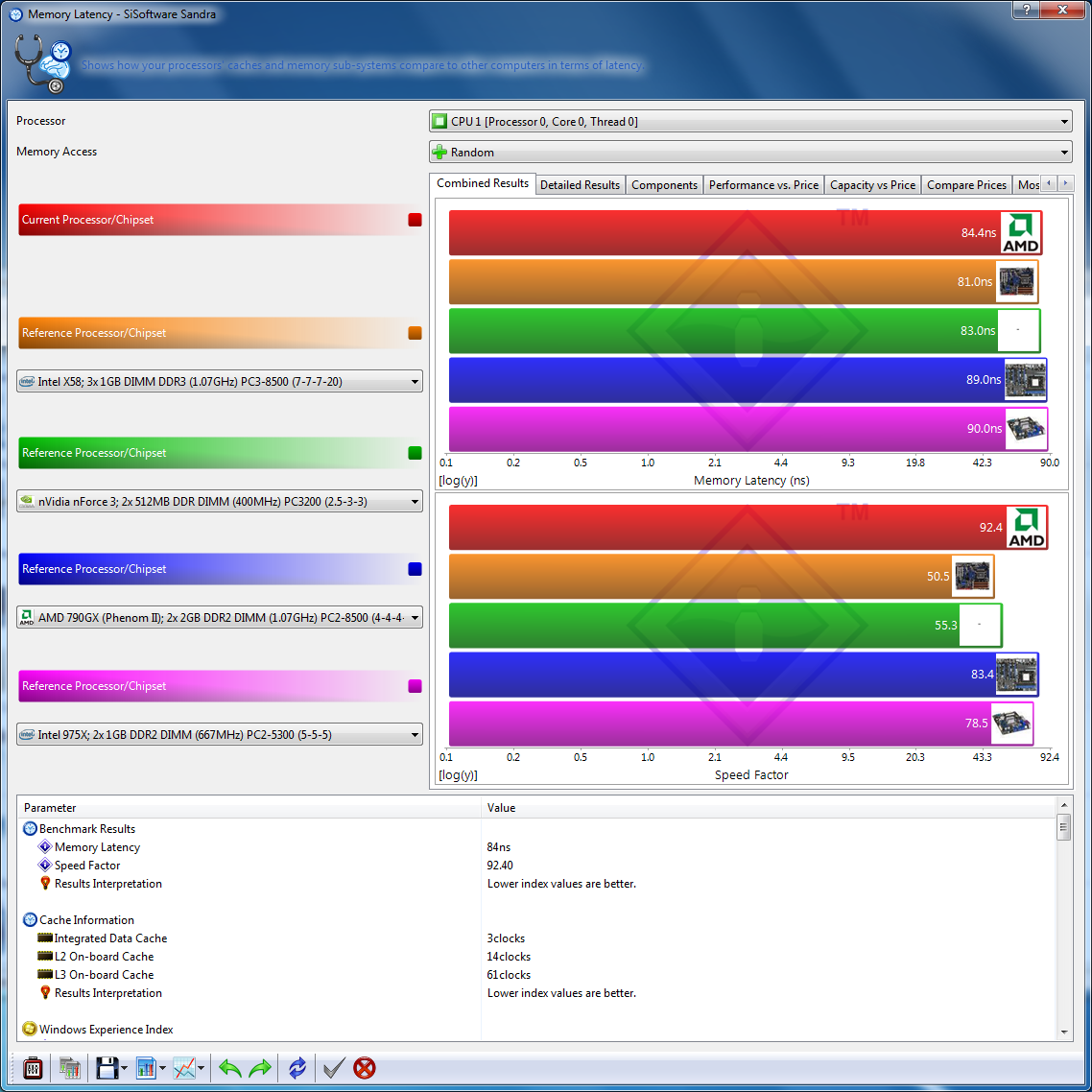Click the Memory Latency diamond icon
Screen dimensions: 1092x1092
coord(45,847)
